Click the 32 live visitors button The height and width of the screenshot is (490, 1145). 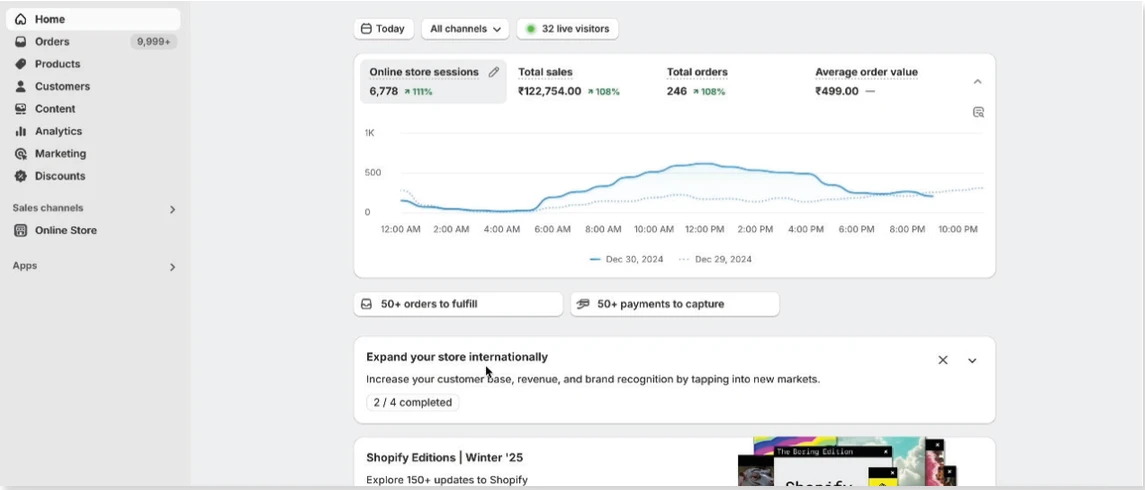pos(567,29)
